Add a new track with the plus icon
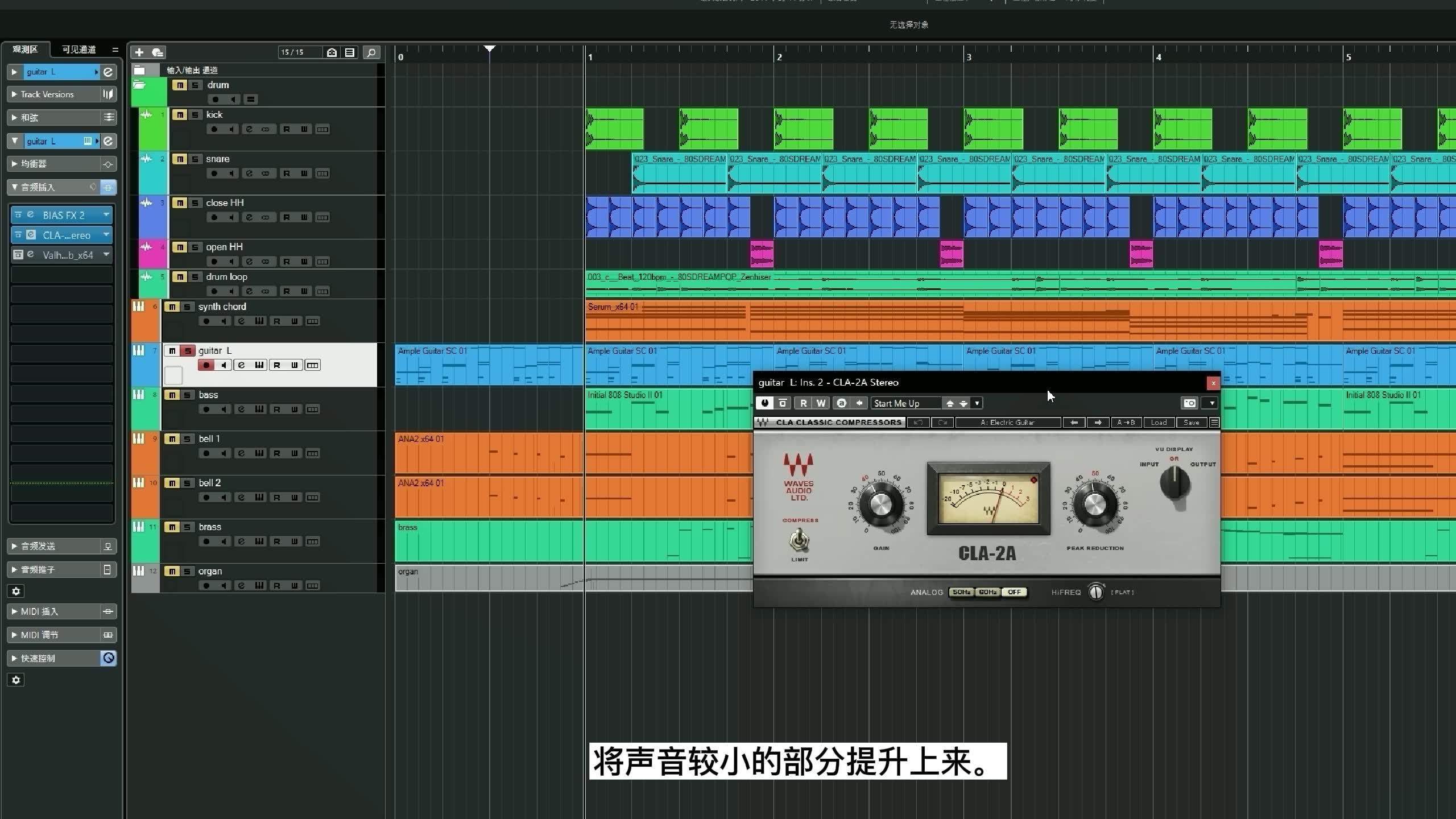Viewport: 1456px width, 819px height. [139, 52]
